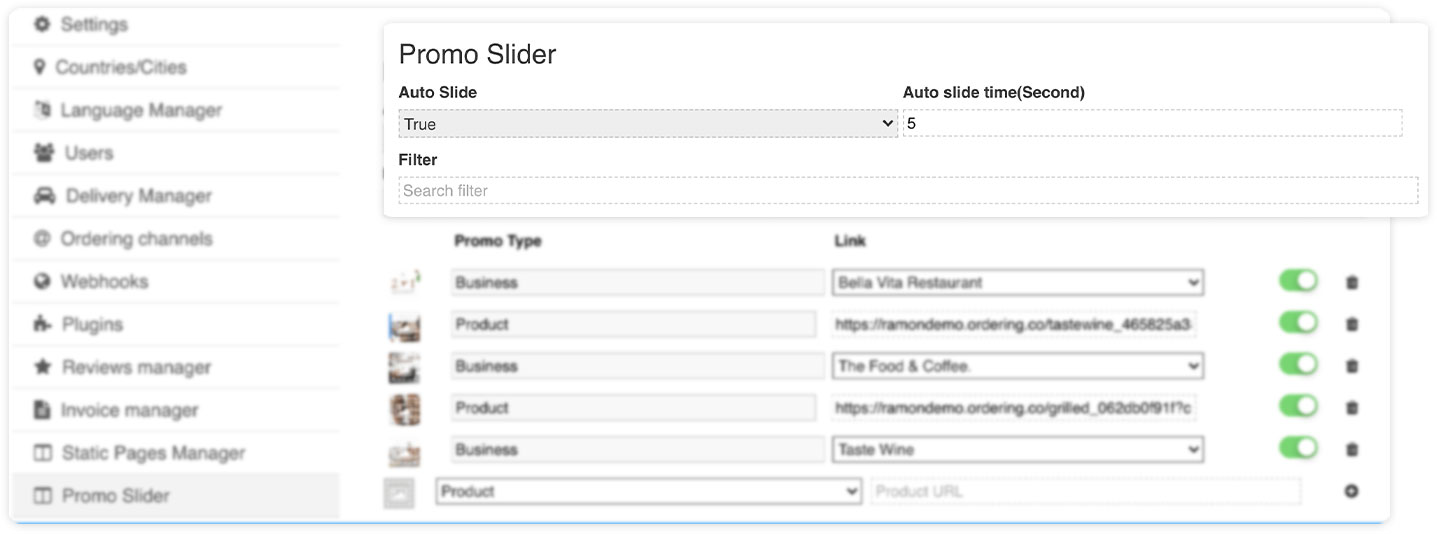Delete the Bella Vita Restaurant promo row

[x=1352, y=283]
